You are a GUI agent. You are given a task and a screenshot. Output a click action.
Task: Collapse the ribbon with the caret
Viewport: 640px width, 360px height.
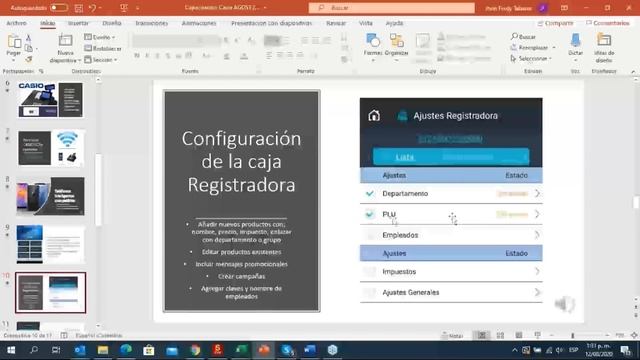click(633, 71)
